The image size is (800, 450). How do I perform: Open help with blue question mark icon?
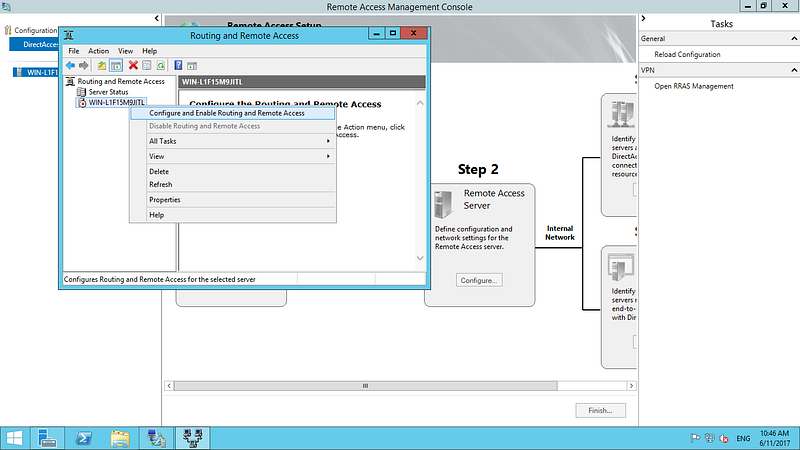[x=178, y=65]
